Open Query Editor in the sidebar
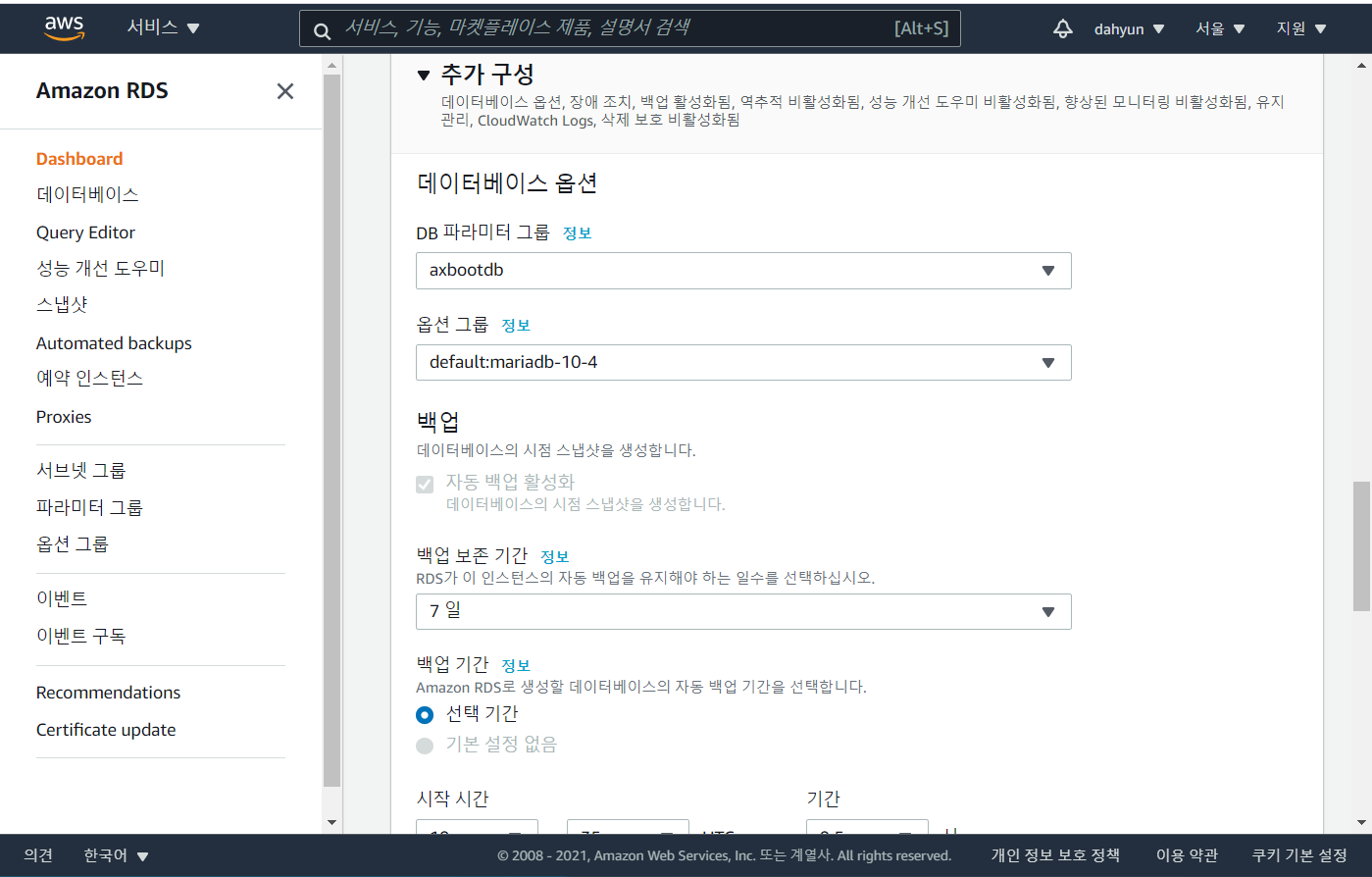Screen dimensions: 1372x877 pyautogui.click(x=85, y=232)
